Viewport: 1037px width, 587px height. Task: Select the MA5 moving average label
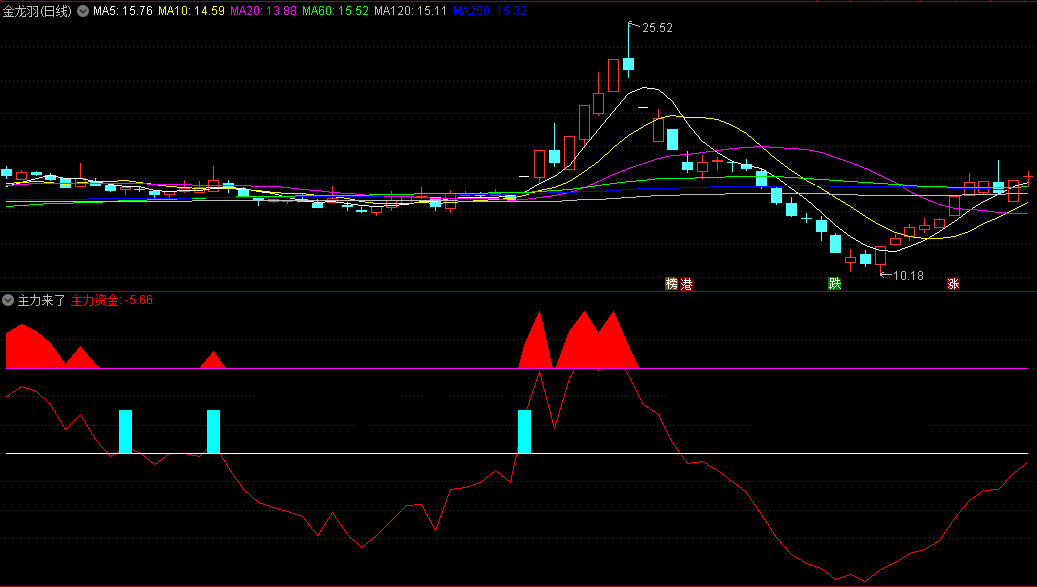[123, 11]
